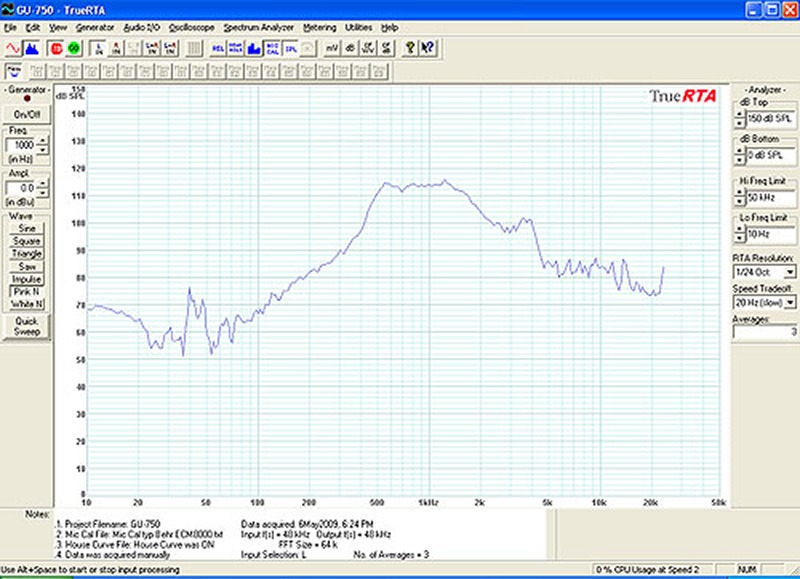Image resolution: width=800 pixels, height=579 pixels.
Task: Raise Hi Freq Limit with up arrow
Action: click(740, 193)
